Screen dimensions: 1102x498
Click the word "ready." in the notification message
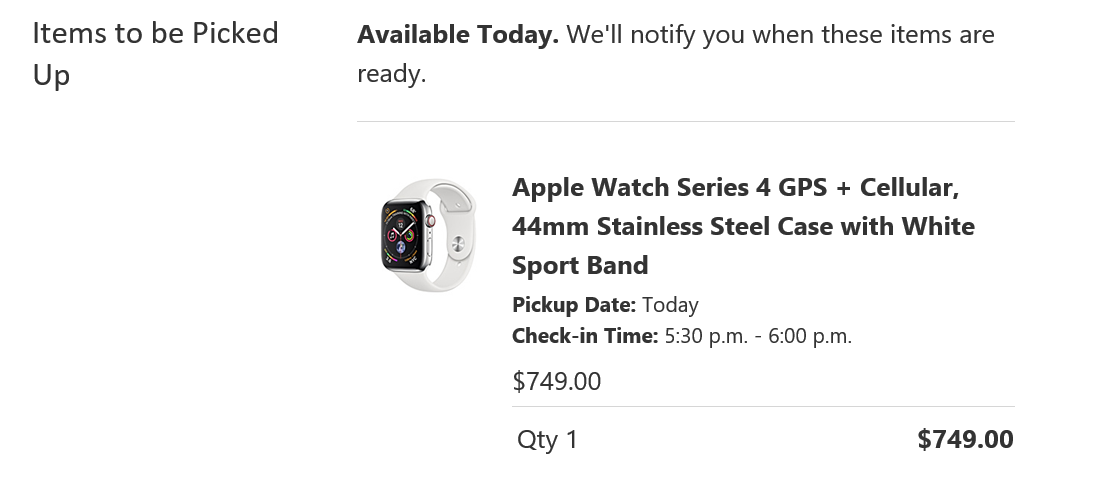point(391,74)
